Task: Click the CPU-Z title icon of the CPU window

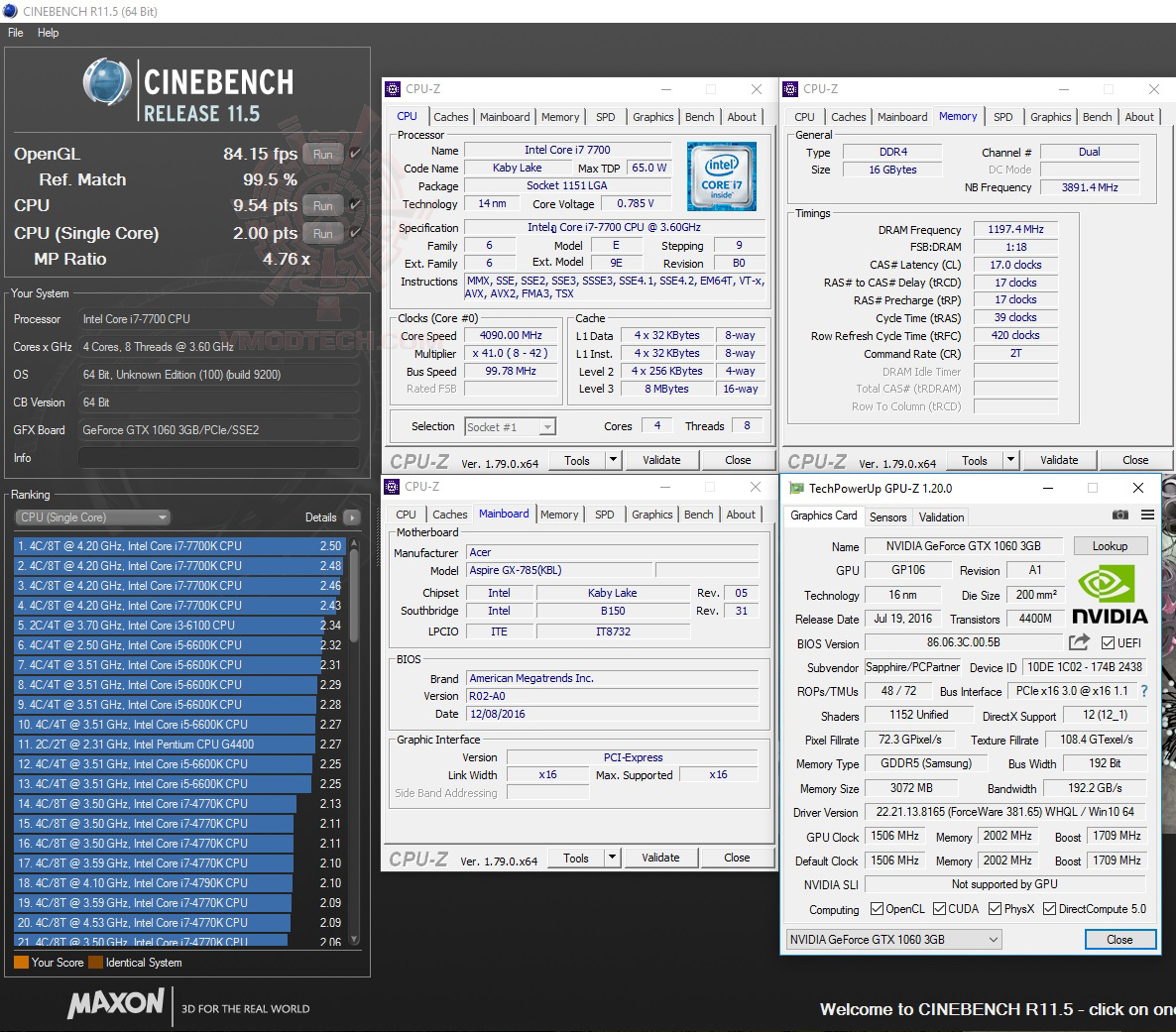Action: (x=393, y=89)
